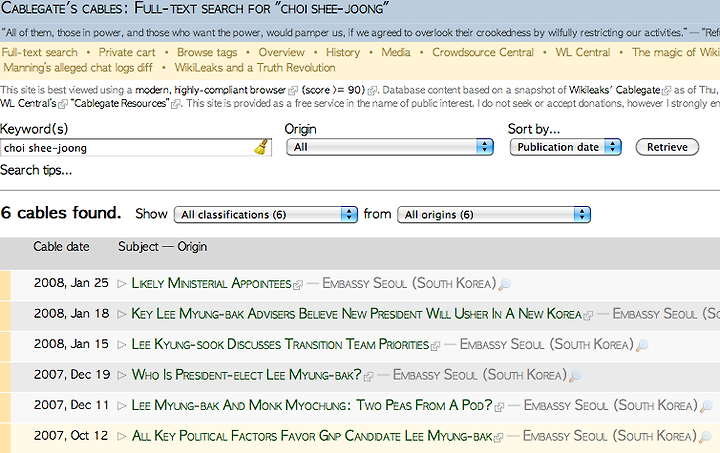The width and height of the screenshot is (720, 453).
Task: Click the yellow marker beside 2008, Jan 25
Action: click(x=5, y=285)
